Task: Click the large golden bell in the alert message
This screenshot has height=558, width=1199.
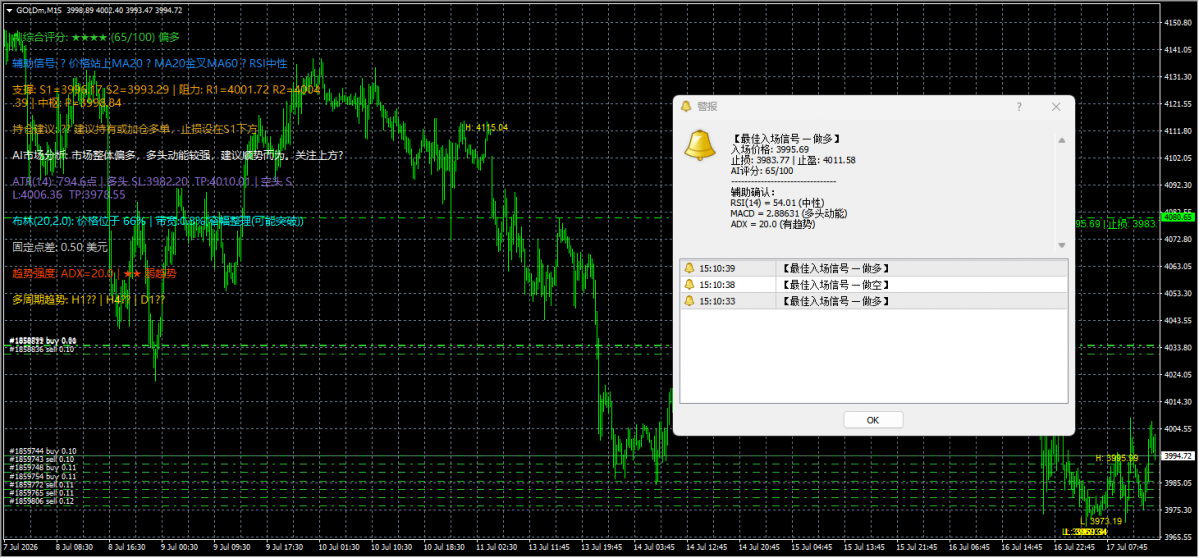Action: click(x=699, y=144)
